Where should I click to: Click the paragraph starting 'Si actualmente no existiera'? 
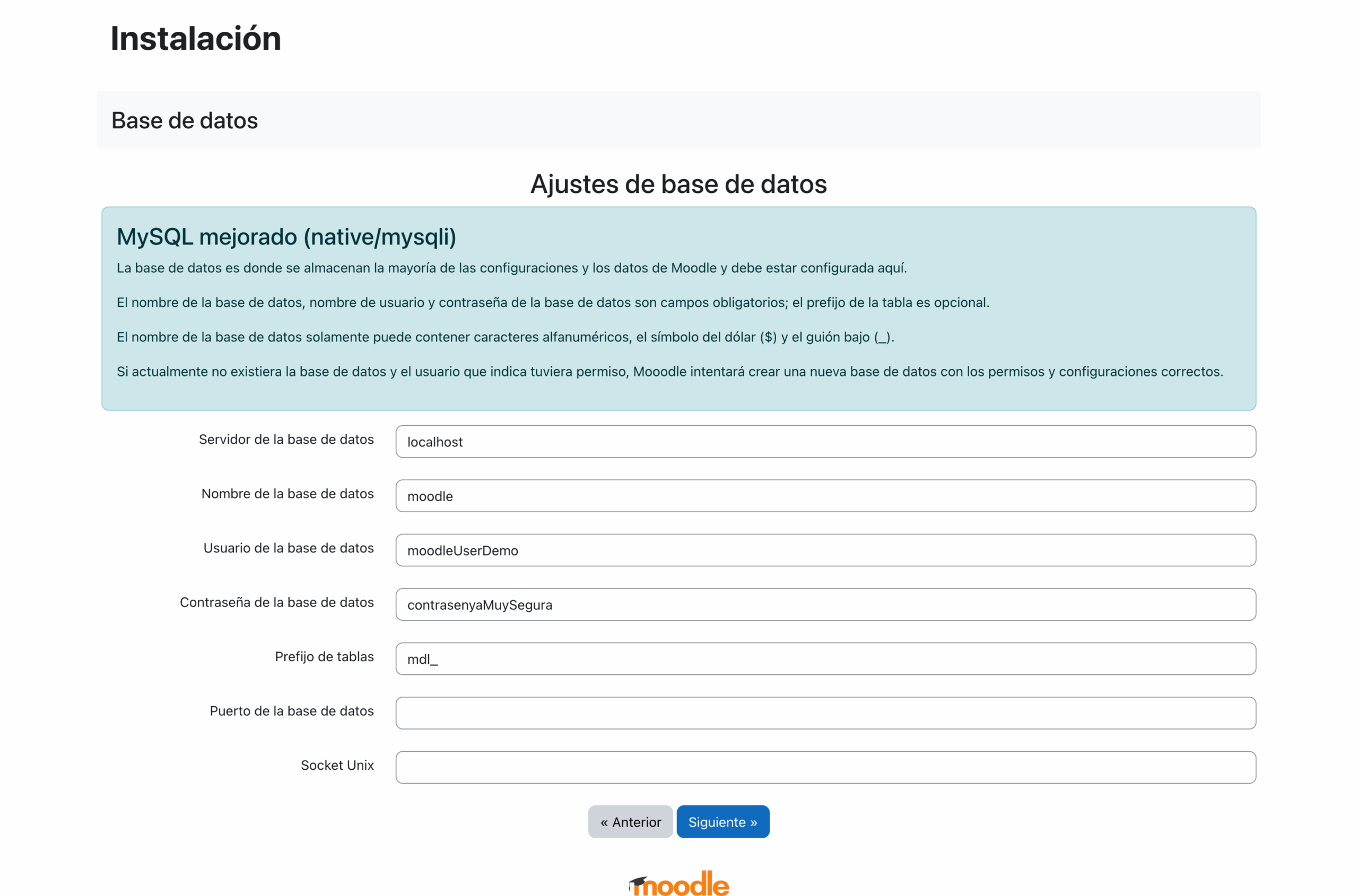coord(670,372)
